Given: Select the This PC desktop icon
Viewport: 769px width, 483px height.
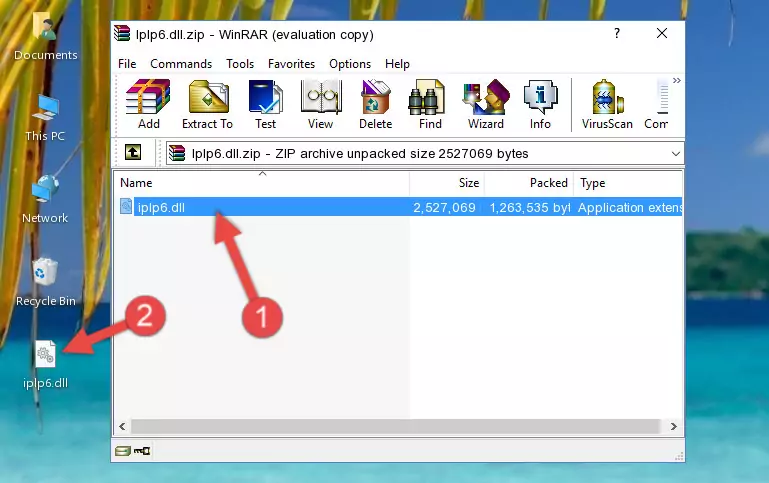Looking at the screenshot, I should coord(45,118).
